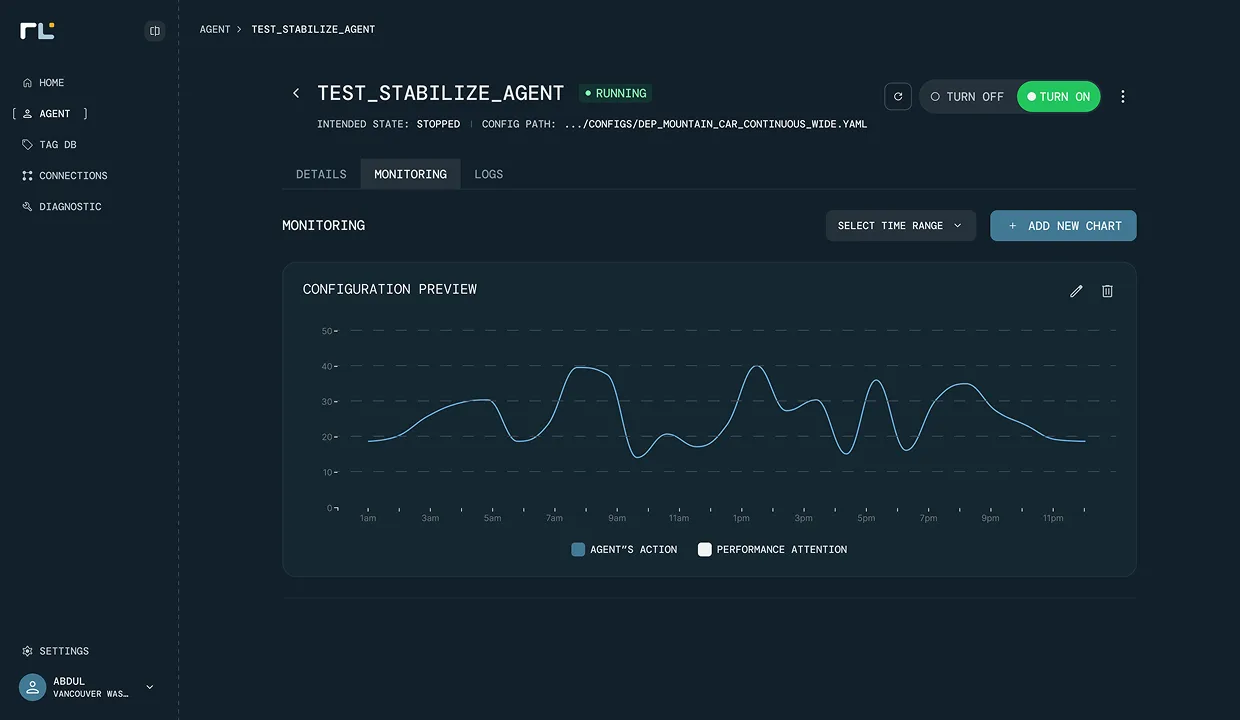Click the config path text
This screenshot has height=720, width=1240.
point(716,124)
